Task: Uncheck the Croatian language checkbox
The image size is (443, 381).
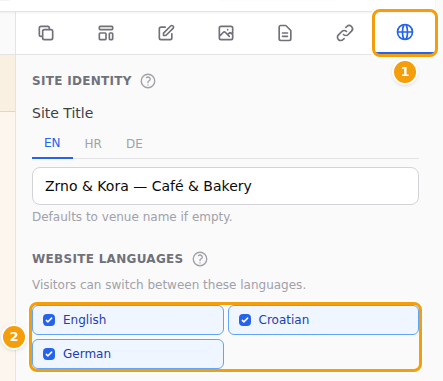Action: [x=245, y=320]
